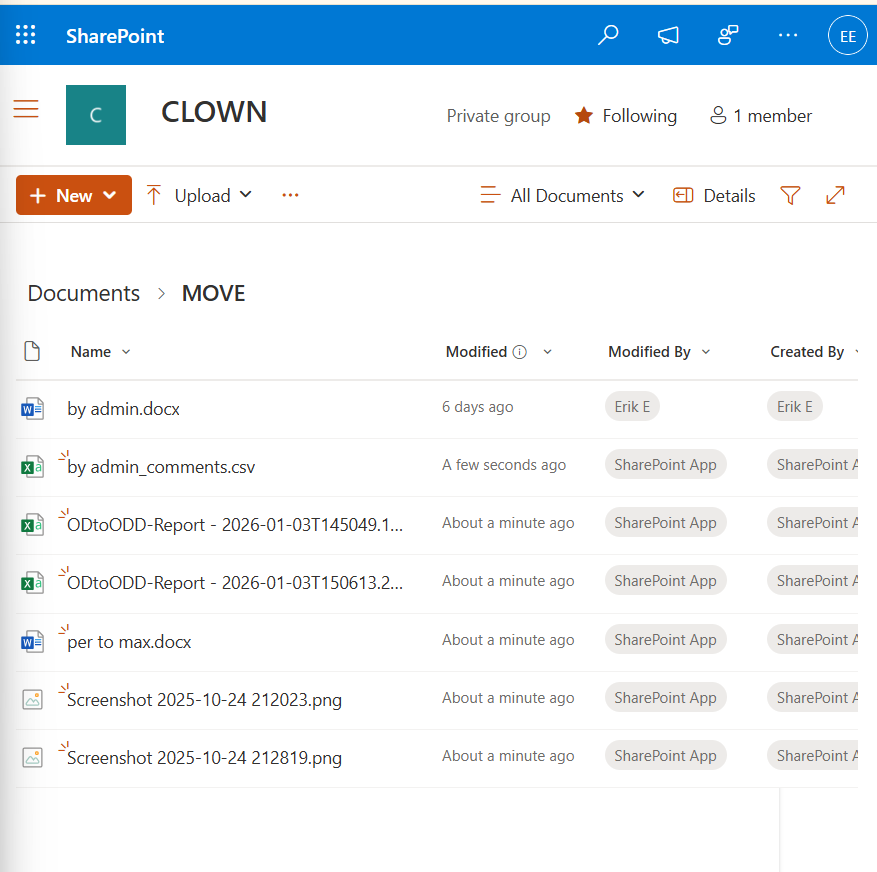The image size is (877, 872).
Task: Open the All Documents view dropdown
Action: pyautogui.click(x=562, y=195)
